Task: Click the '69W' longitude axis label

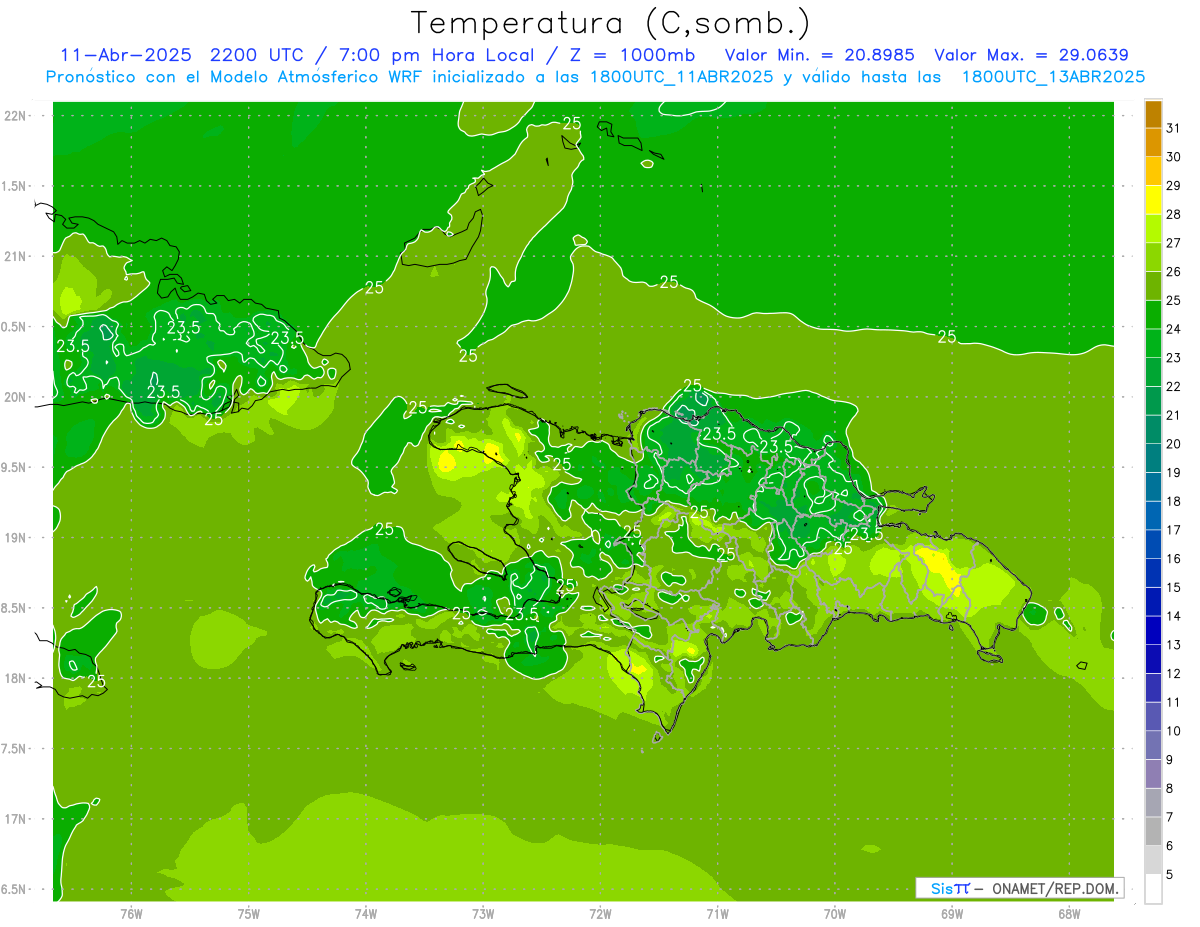Action: pos(952,914)
